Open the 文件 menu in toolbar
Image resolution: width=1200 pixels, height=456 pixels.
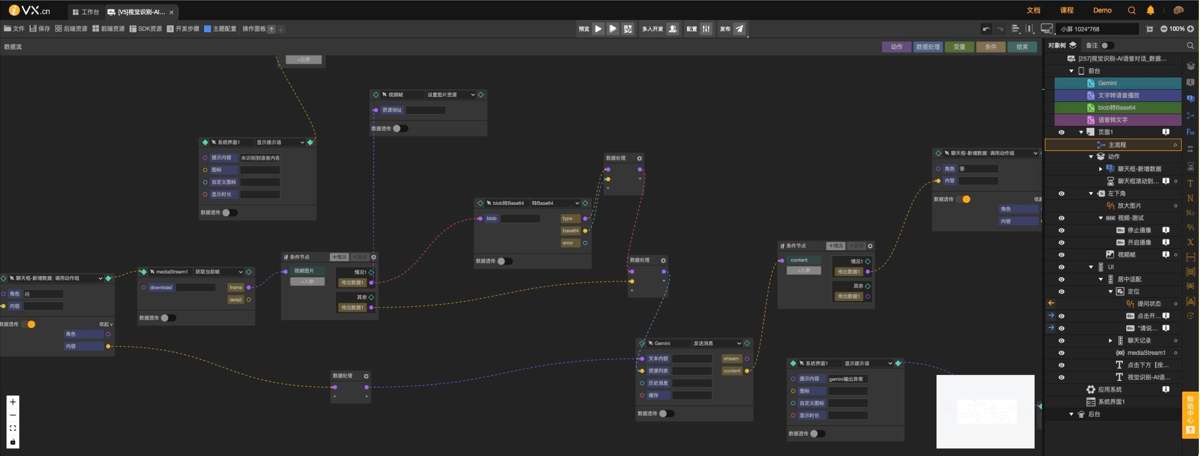(x=15, y=29)
